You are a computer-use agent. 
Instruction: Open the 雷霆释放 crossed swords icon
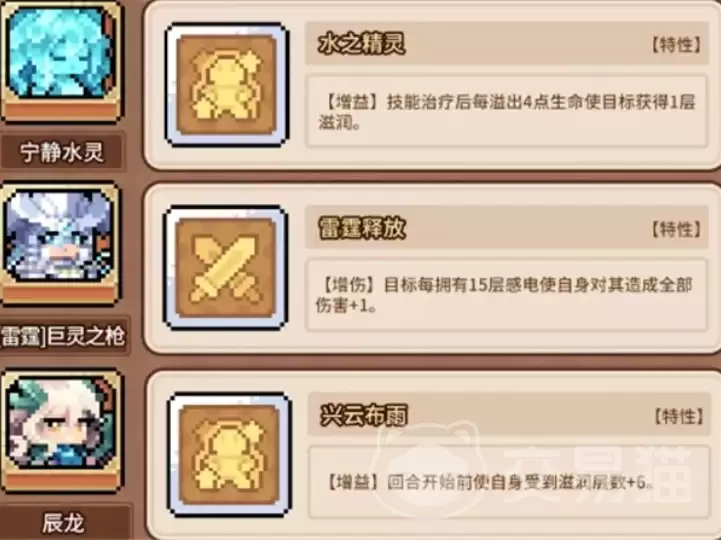tap(225, 268)
